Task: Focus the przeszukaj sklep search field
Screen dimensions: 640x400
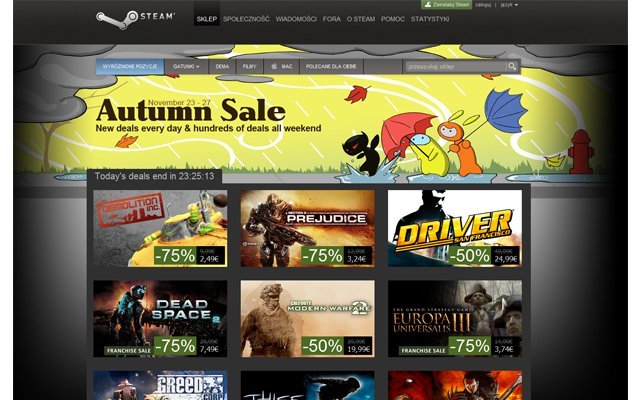Action: [x=456, y=66]
